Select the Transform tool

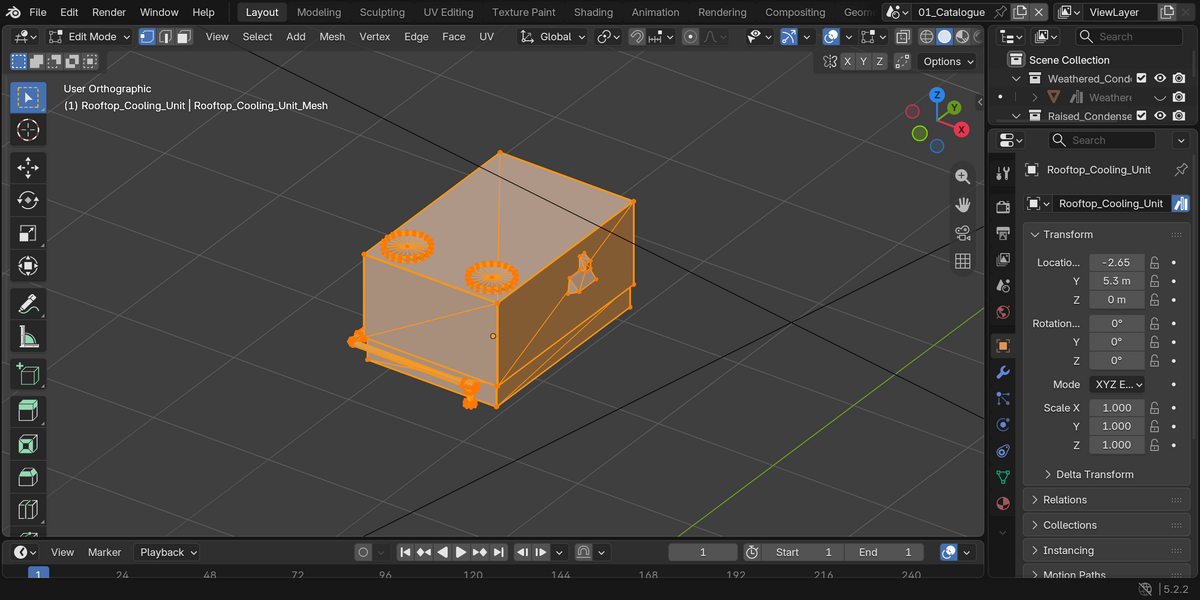pos(28,267)
